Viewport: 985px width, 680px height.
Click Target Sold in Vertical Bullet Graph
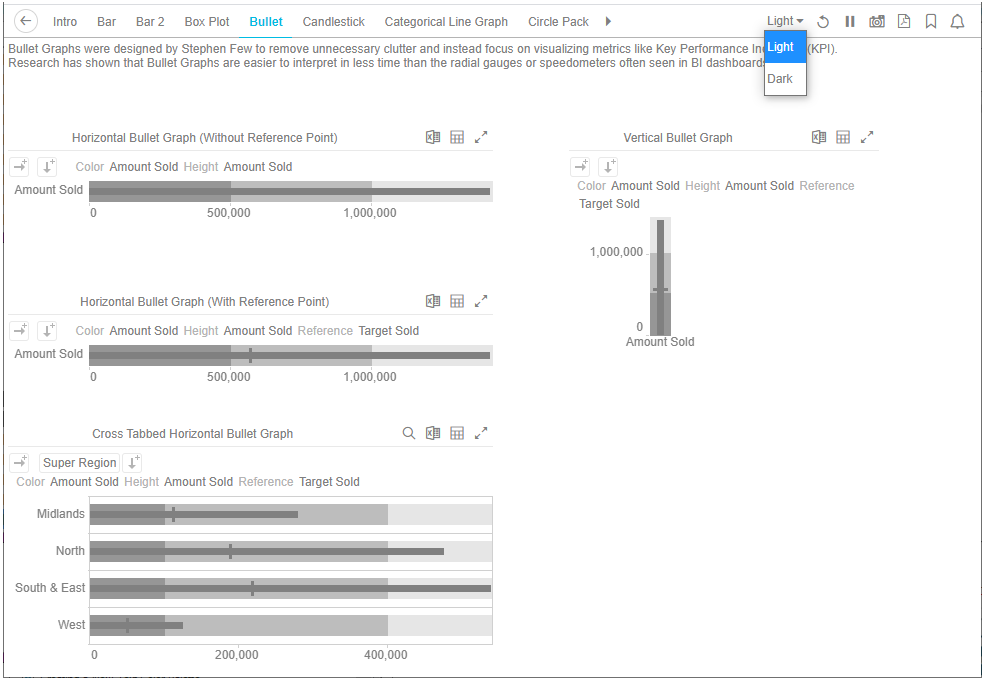click(609, 204)
